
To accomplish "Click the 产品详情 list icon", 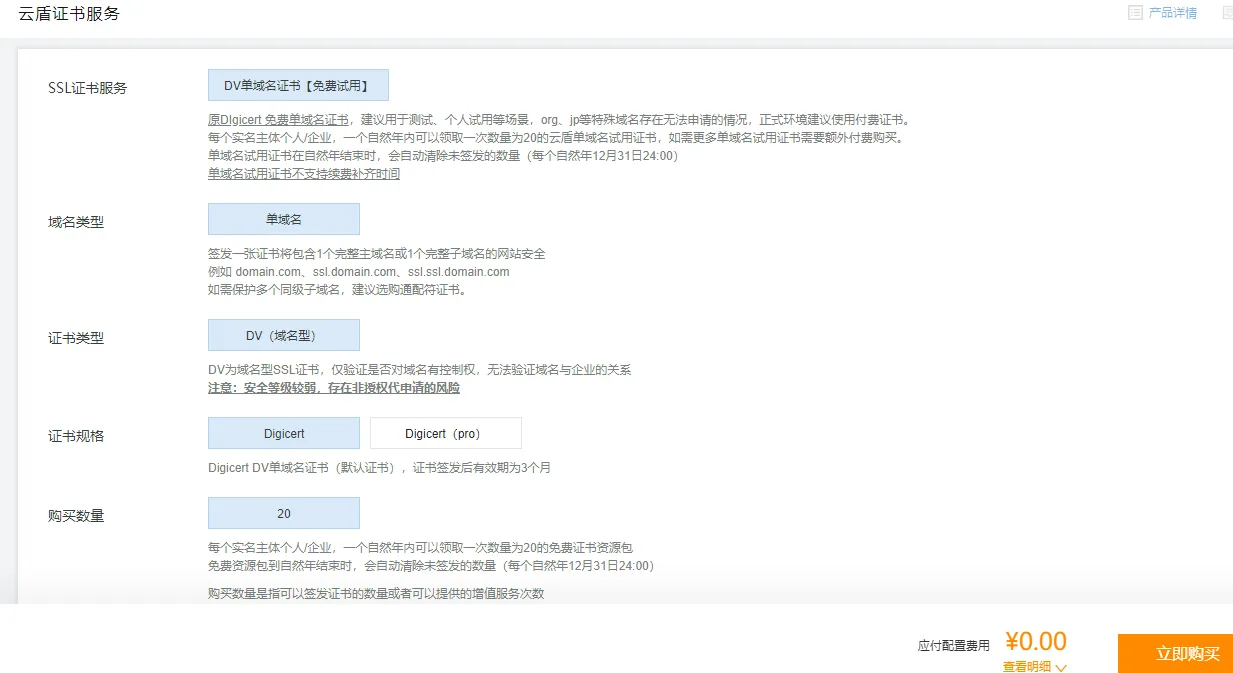I will tap(1136, 12).
